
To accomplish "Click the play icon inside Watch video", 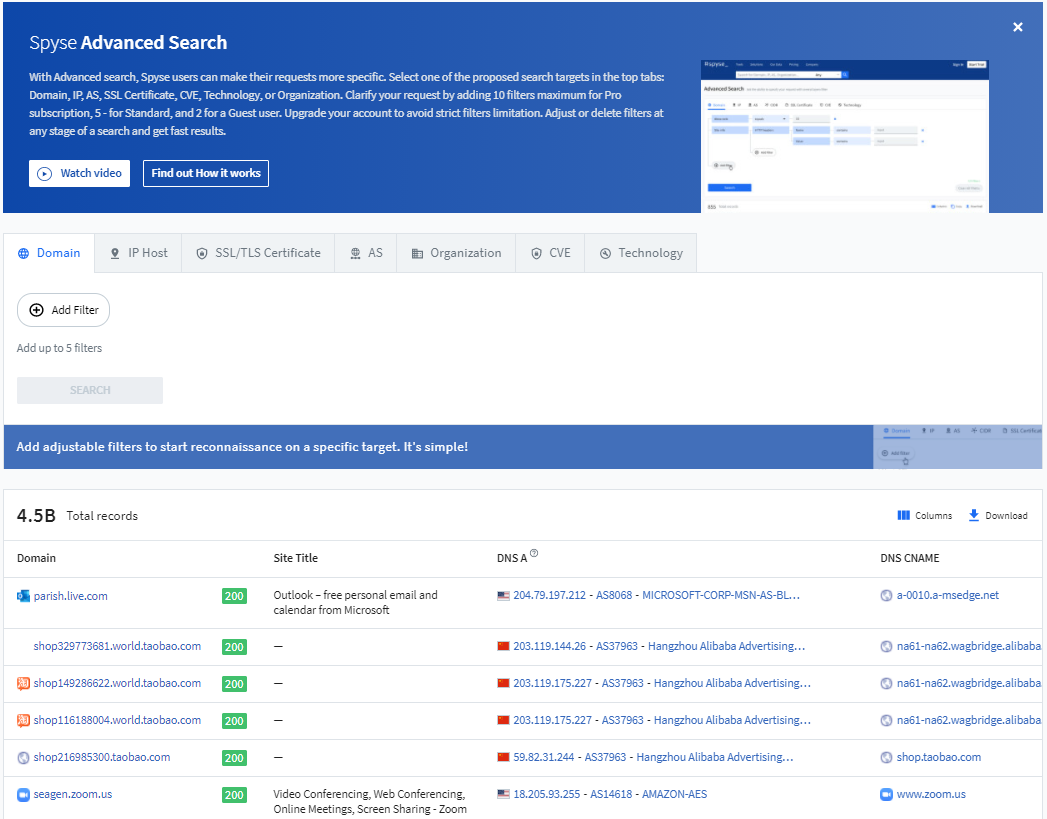I will pyautogui.click(x=43, y=173).
